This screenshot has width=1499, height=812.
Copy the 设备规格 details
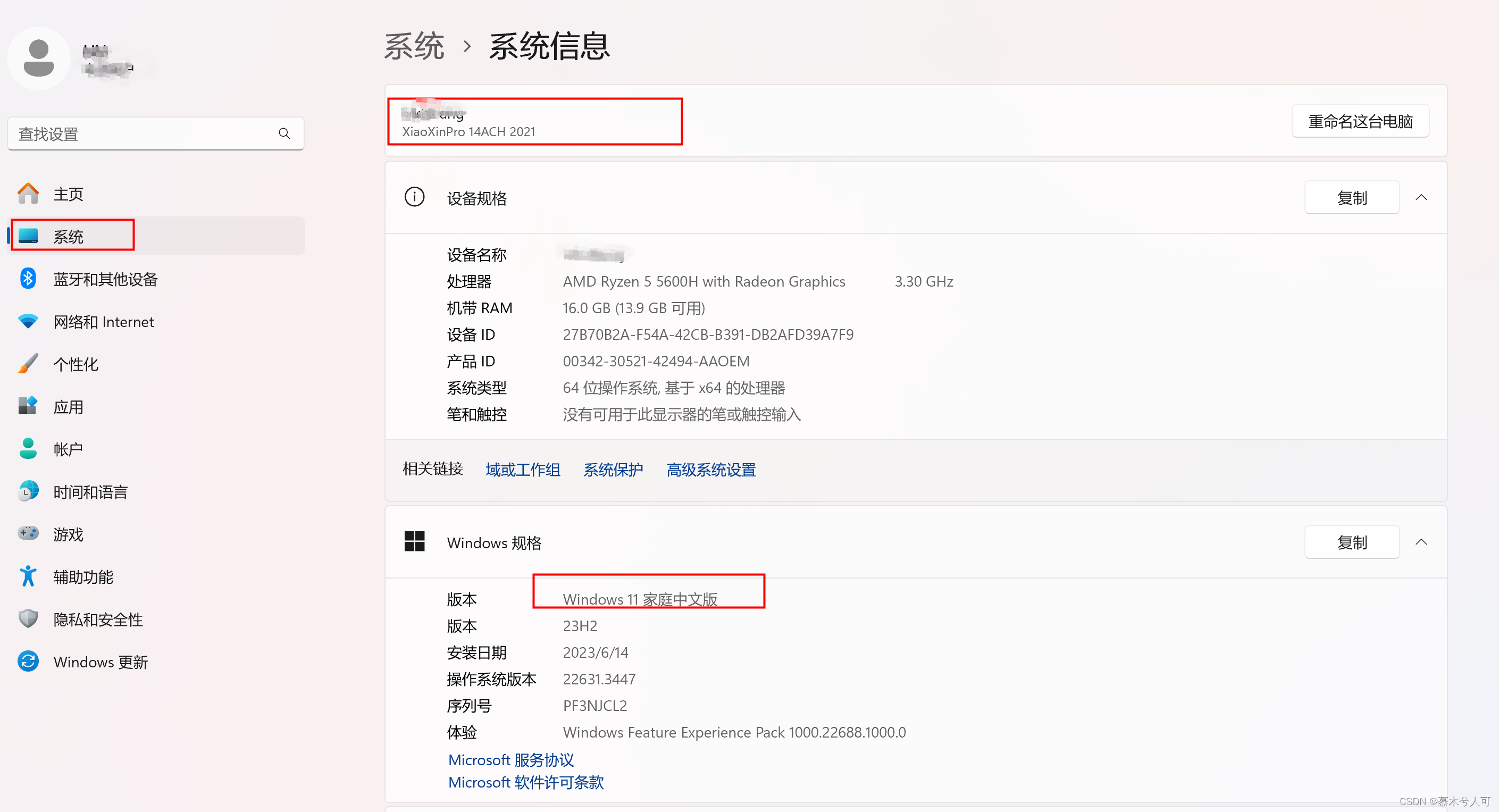pos(1351,197)
